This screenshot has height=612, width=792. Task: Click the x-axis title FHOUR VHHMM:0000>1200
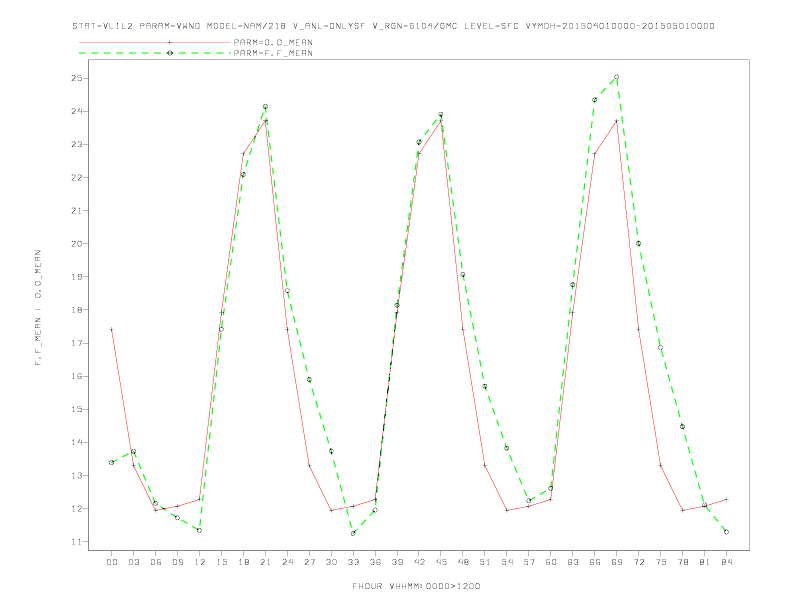pos(416,586)
